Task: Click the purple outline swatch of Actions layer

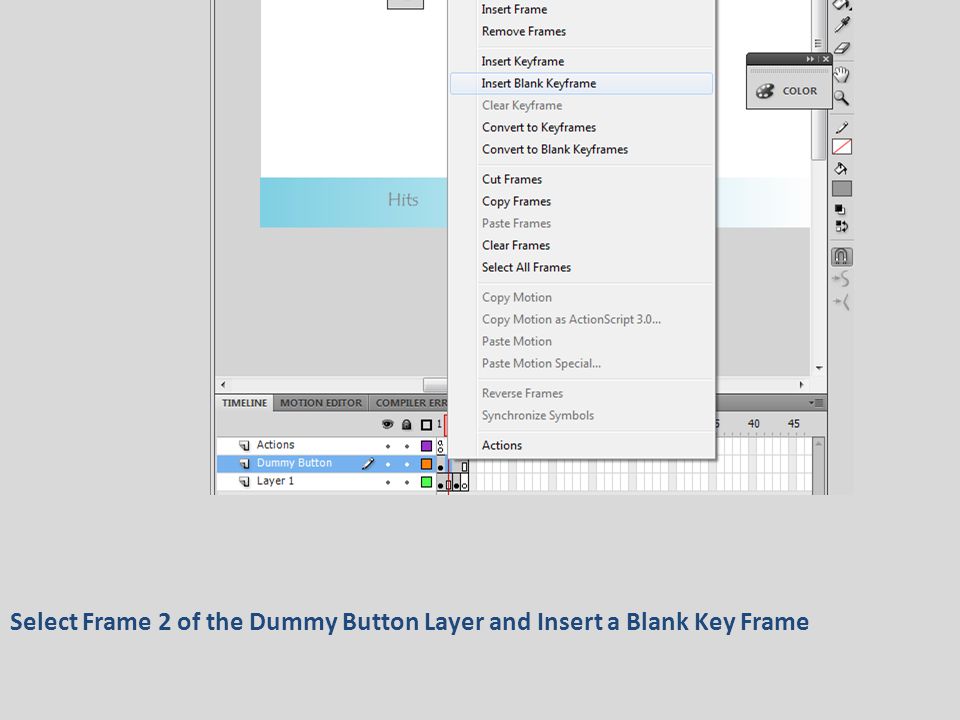Action: coord(427,446)
